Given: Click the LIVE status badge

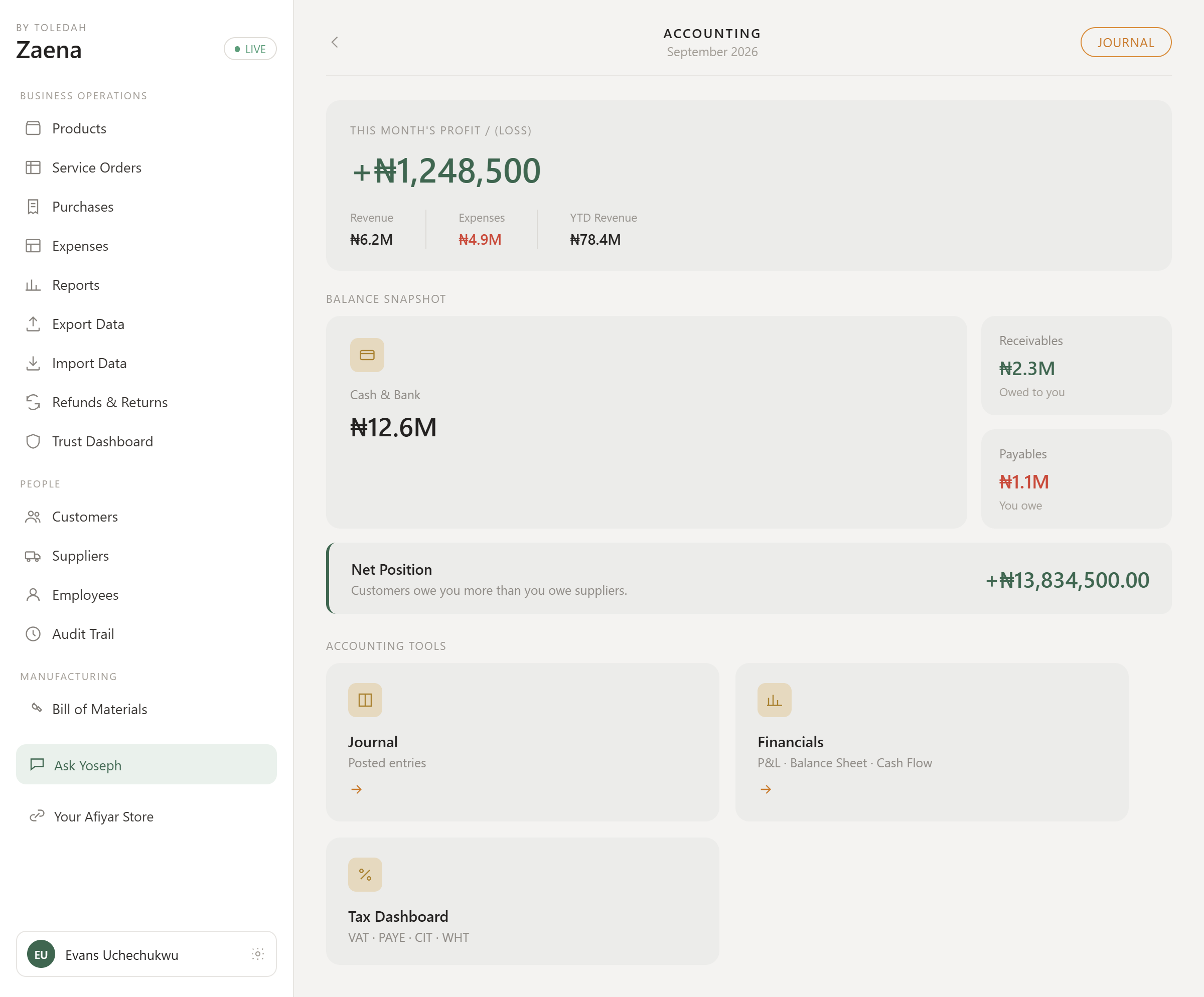Looking at the screenshot, I should coord(250,49).
